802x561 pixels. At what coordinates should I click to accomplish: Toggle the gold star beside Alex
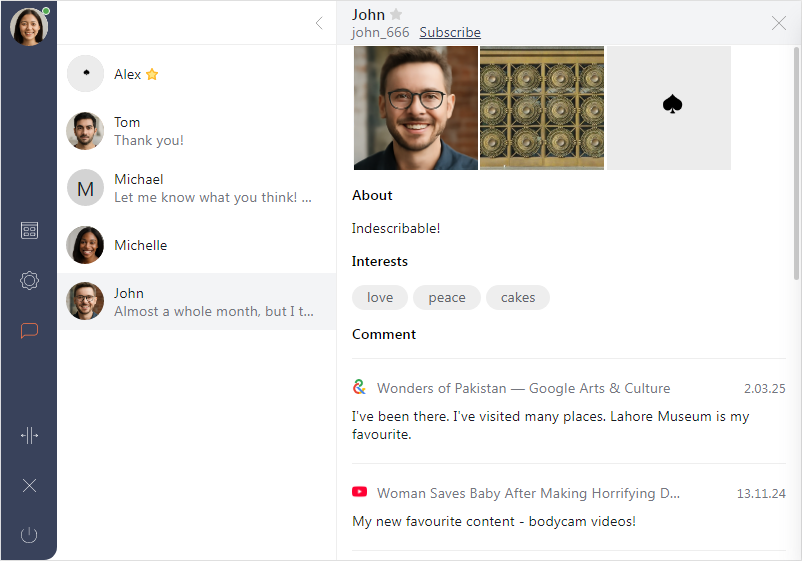click(x=152, y=74)
